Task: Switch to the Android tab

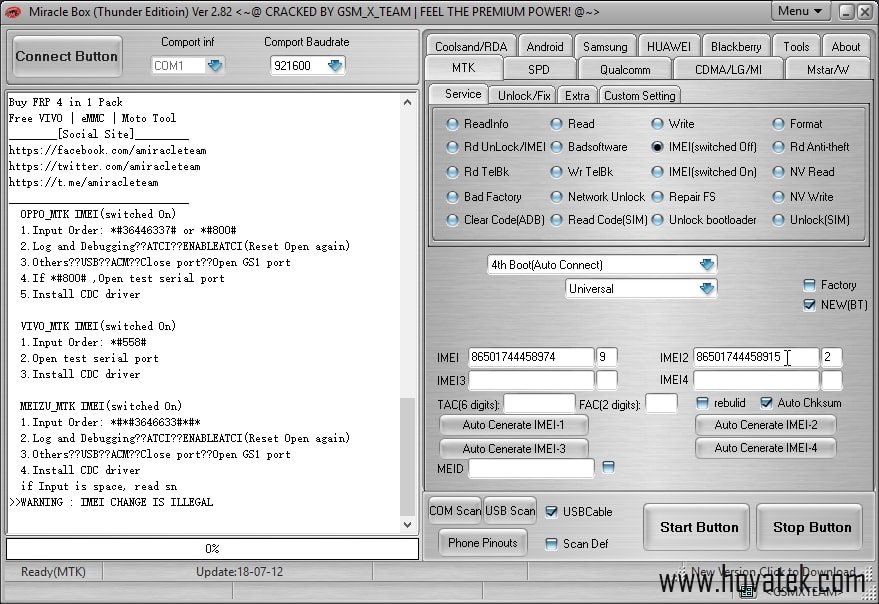Action: (x=545, y=47)
